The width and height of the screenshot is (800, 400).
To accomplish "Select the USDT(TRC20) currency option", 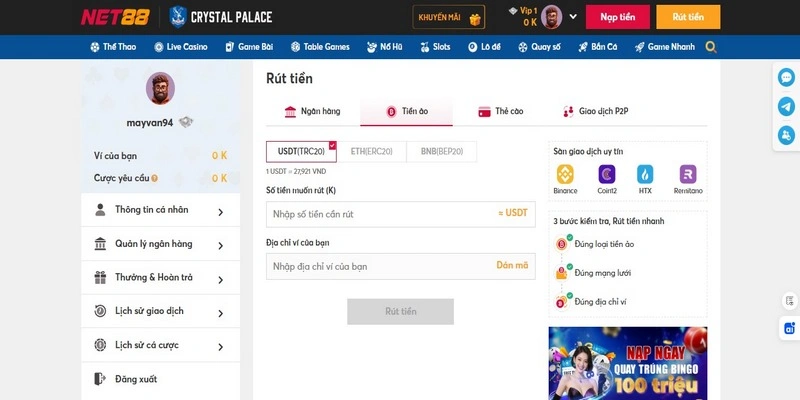I will click(x=301, y=152).
